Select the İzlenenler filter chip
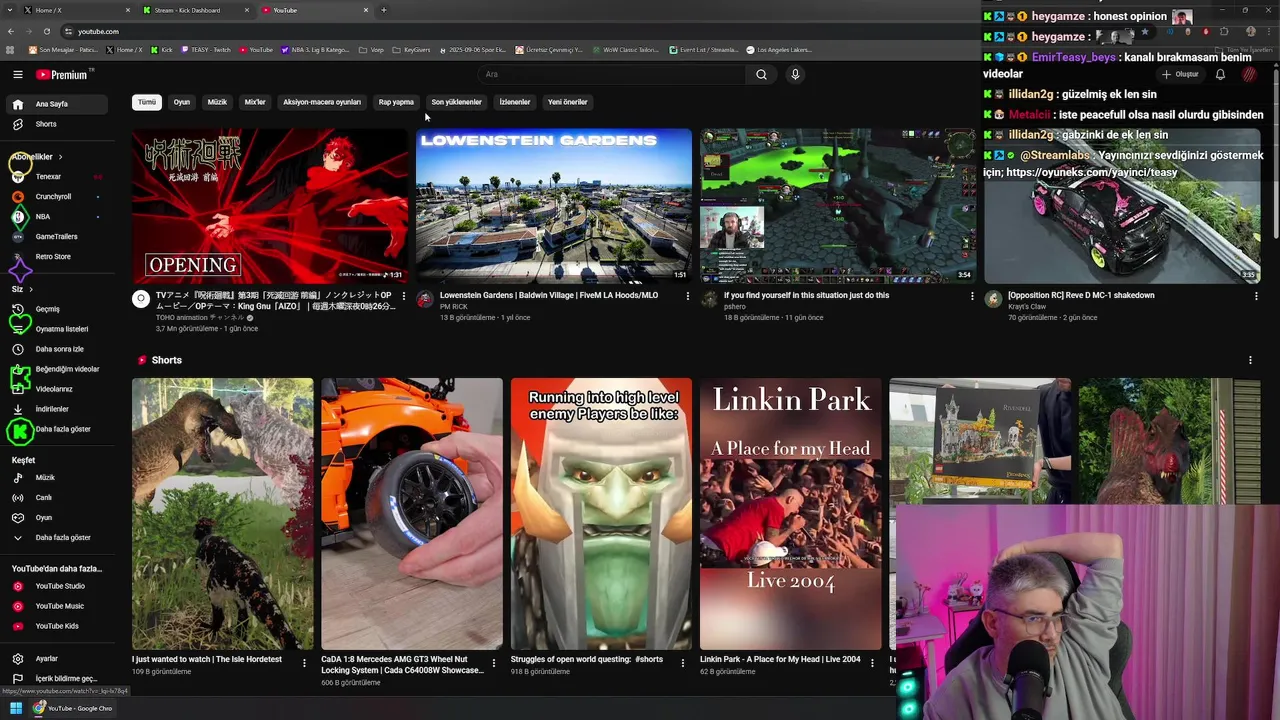The width and height of the screenshot is (1280, 720). click(515, 102)
